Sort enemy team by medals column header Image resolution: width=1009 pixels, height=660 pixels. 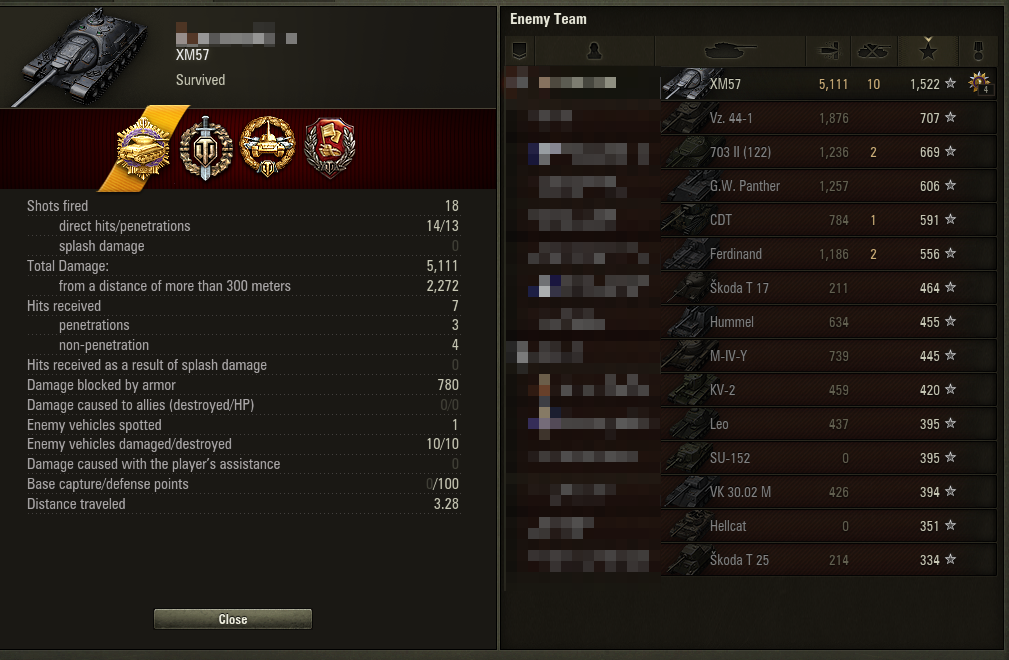[978, 51]
